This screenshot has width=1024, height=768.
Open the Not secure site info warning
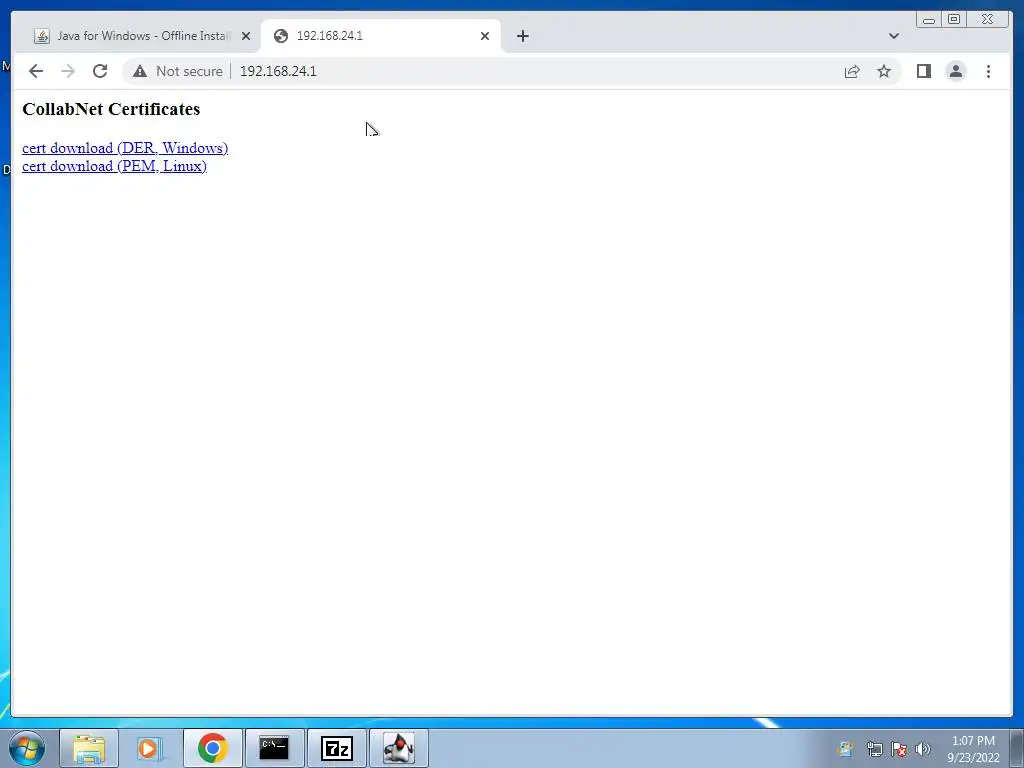[x=178, y=71]
